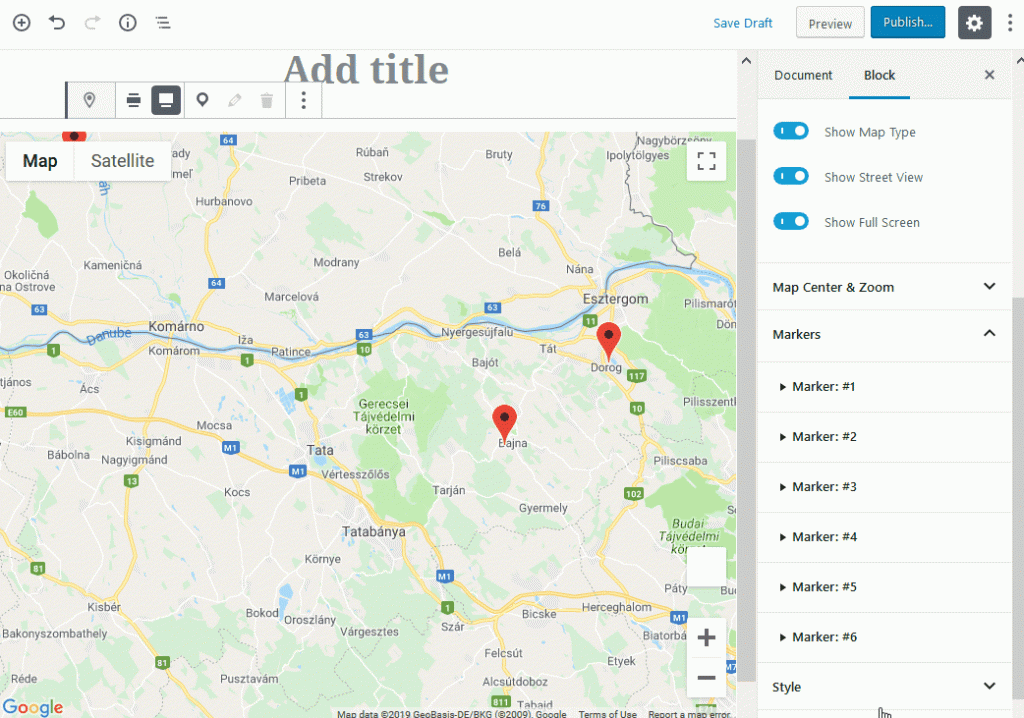Click the Publish button
Viewport: 1024px width, 718px height.
pyautogui.click(x=908, y=22)
